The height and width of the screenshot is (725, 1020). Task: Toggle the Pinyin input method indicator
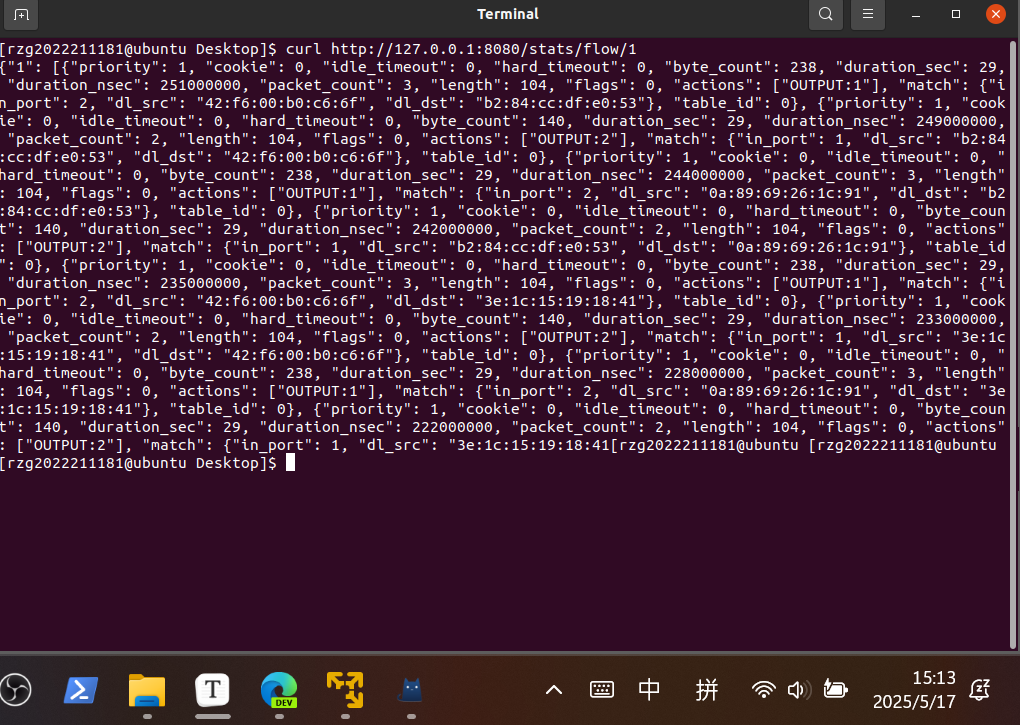707,689
